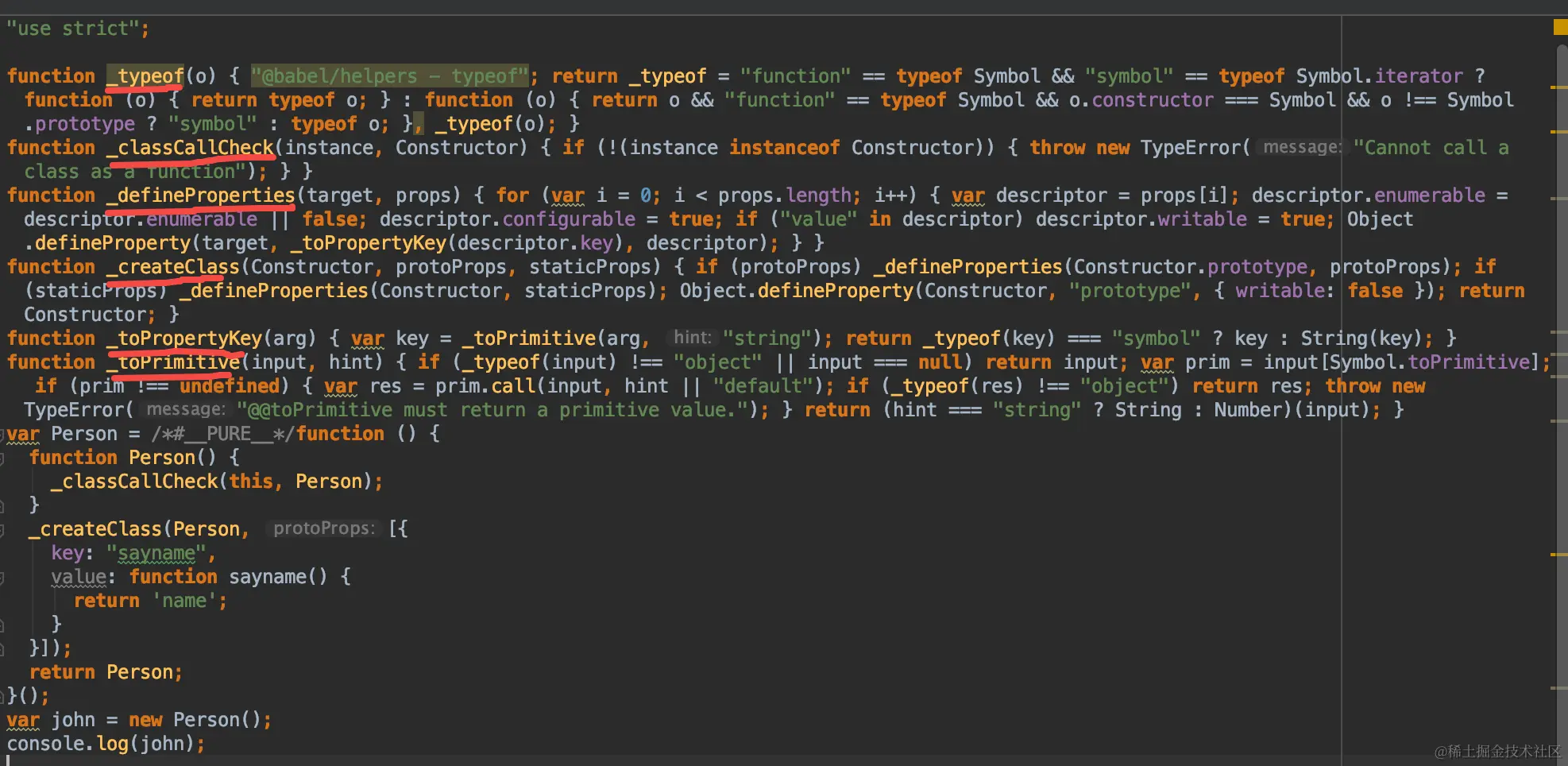
Task: Click the "@babel/helpers - typeof" string
Action: pyautogui.click(x=389, y=76)
